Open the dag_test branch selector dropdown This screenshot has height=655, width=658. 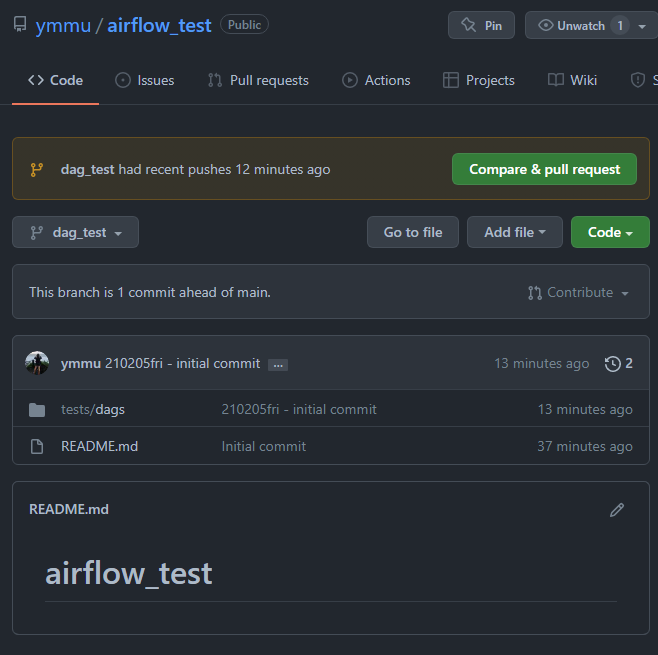(76, 232)
